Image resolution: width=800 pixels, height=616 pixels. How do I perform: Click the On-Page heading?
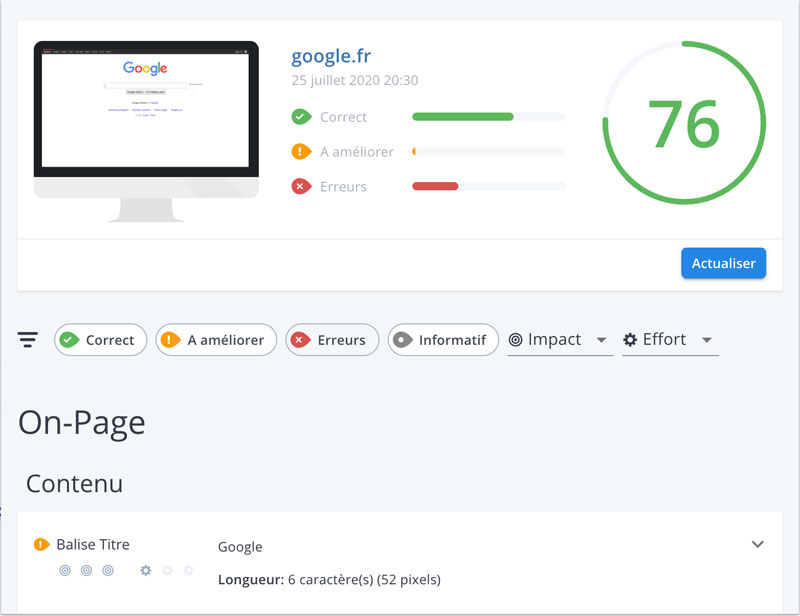tap(82, 423)
